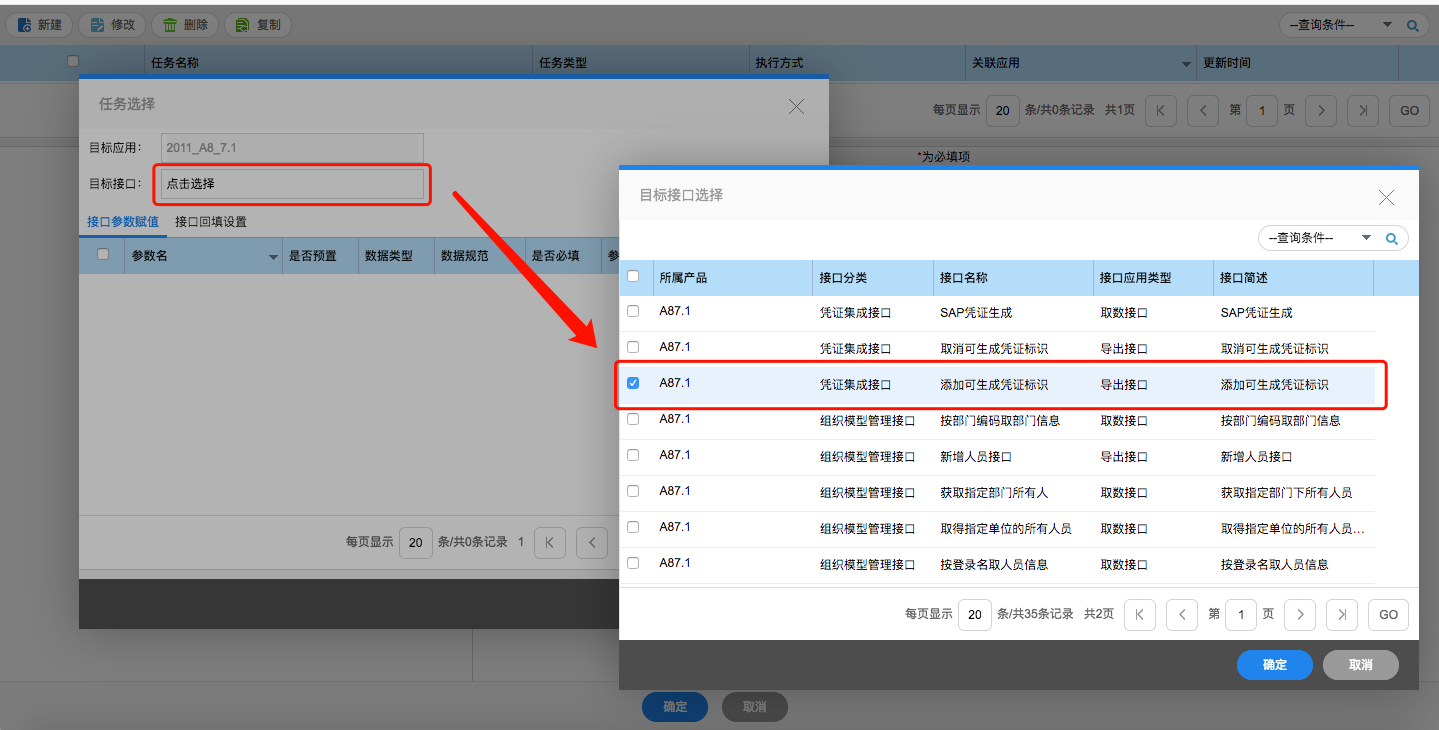Toggle select-all checkbox beside 所属产品 header
The image size is (1439, 730).
[633, 276]
